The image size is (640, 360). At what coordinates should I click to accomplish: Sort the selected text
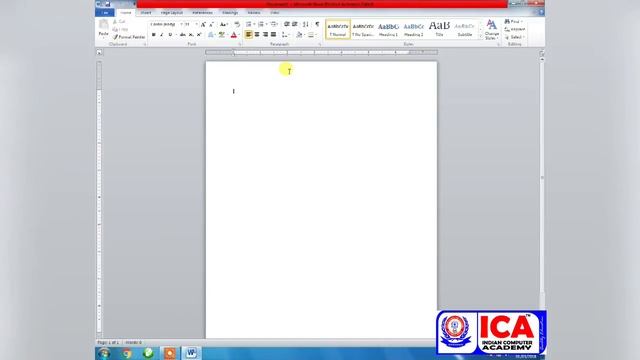pyautogui.click(x=306, y=24)
